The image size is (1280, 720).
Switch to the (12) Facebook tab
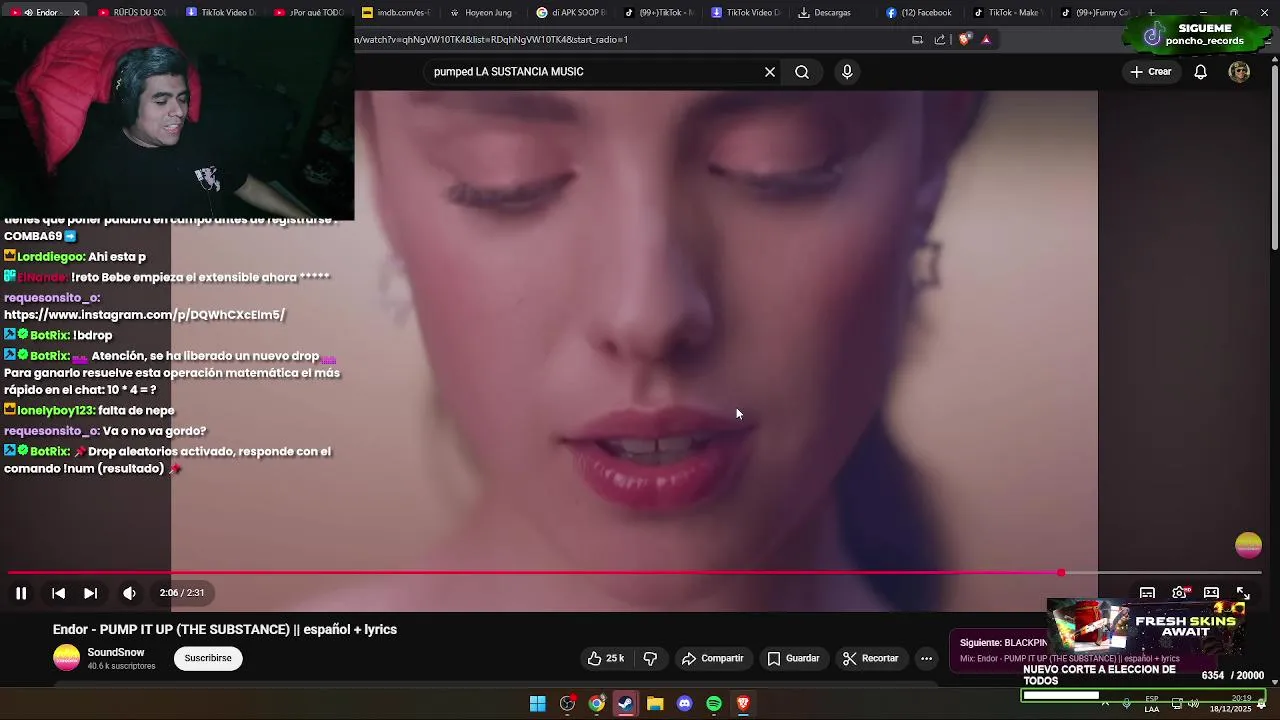coord(919,13)
